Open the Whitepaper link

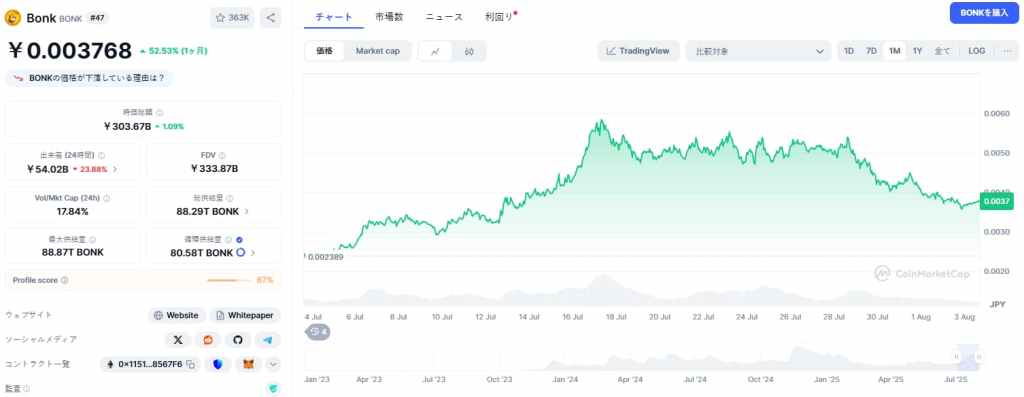[245, 315]
